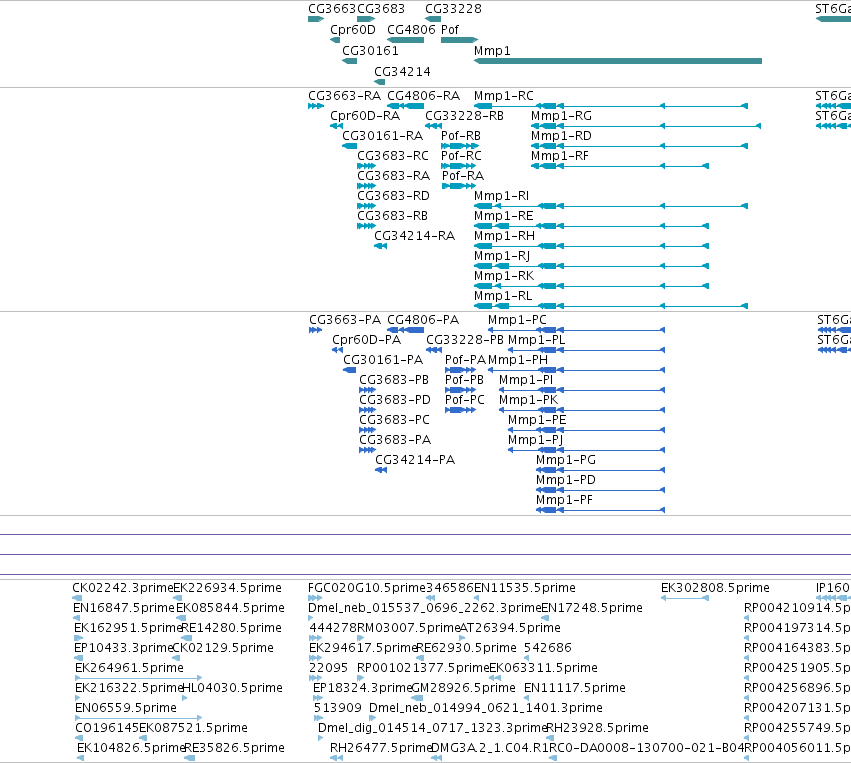Click the Pof-PC protein label
This screenshot has height=763, width=851.
[x=465, y=400]
